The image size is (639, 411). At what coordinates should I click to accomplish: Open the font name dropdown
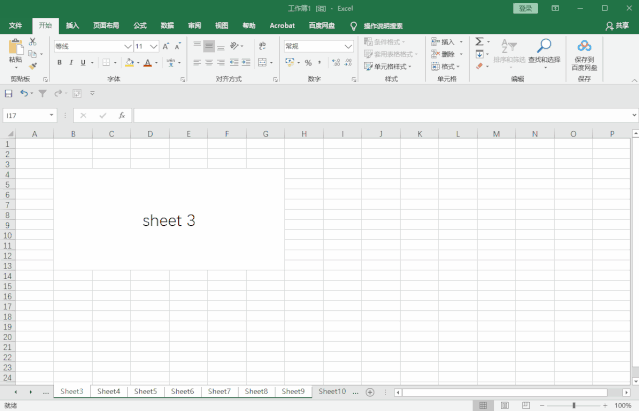pos(128,46)
